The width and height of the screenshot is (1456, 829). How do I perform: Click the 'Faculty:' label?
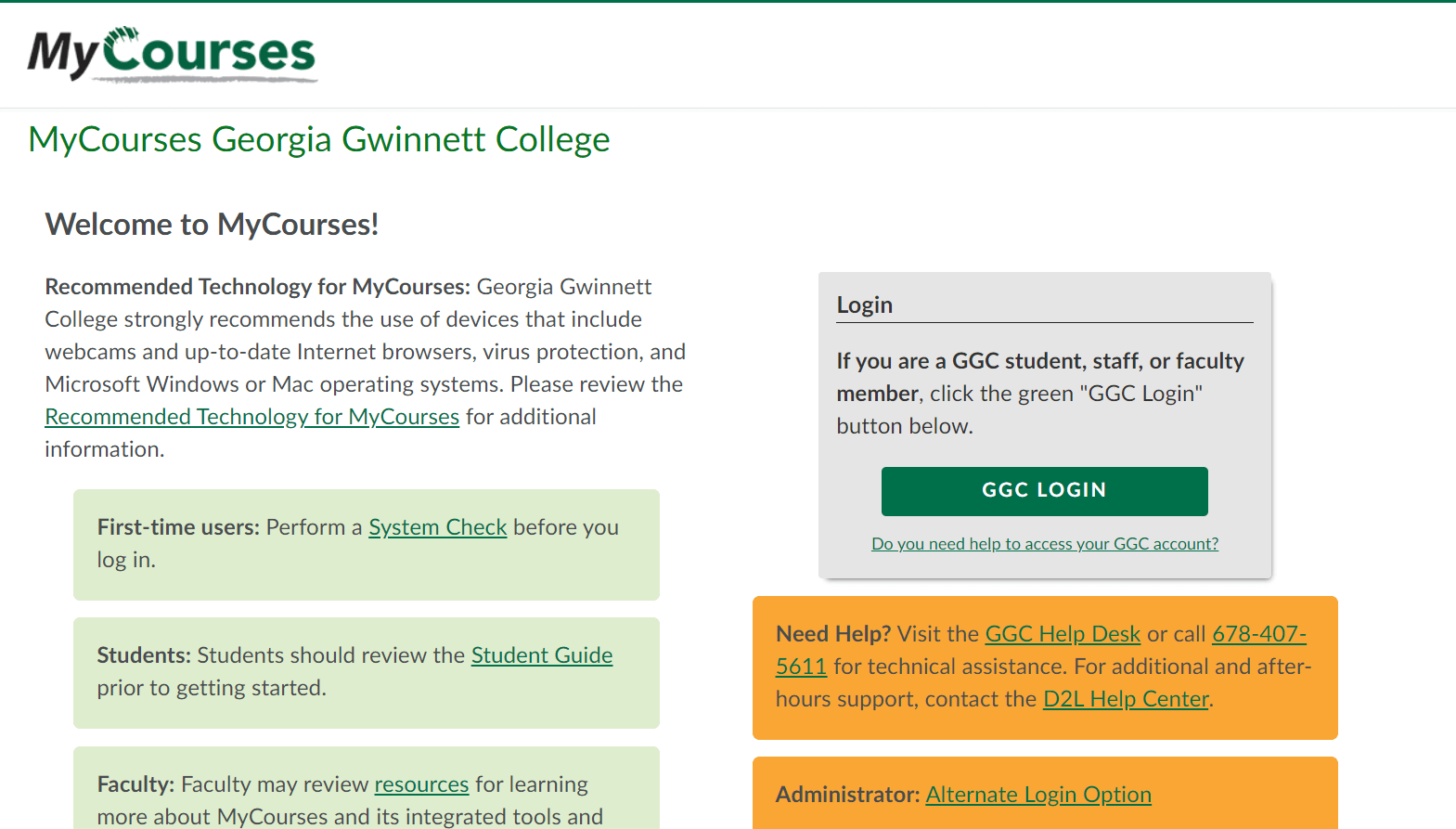click(x=135, y=784)
